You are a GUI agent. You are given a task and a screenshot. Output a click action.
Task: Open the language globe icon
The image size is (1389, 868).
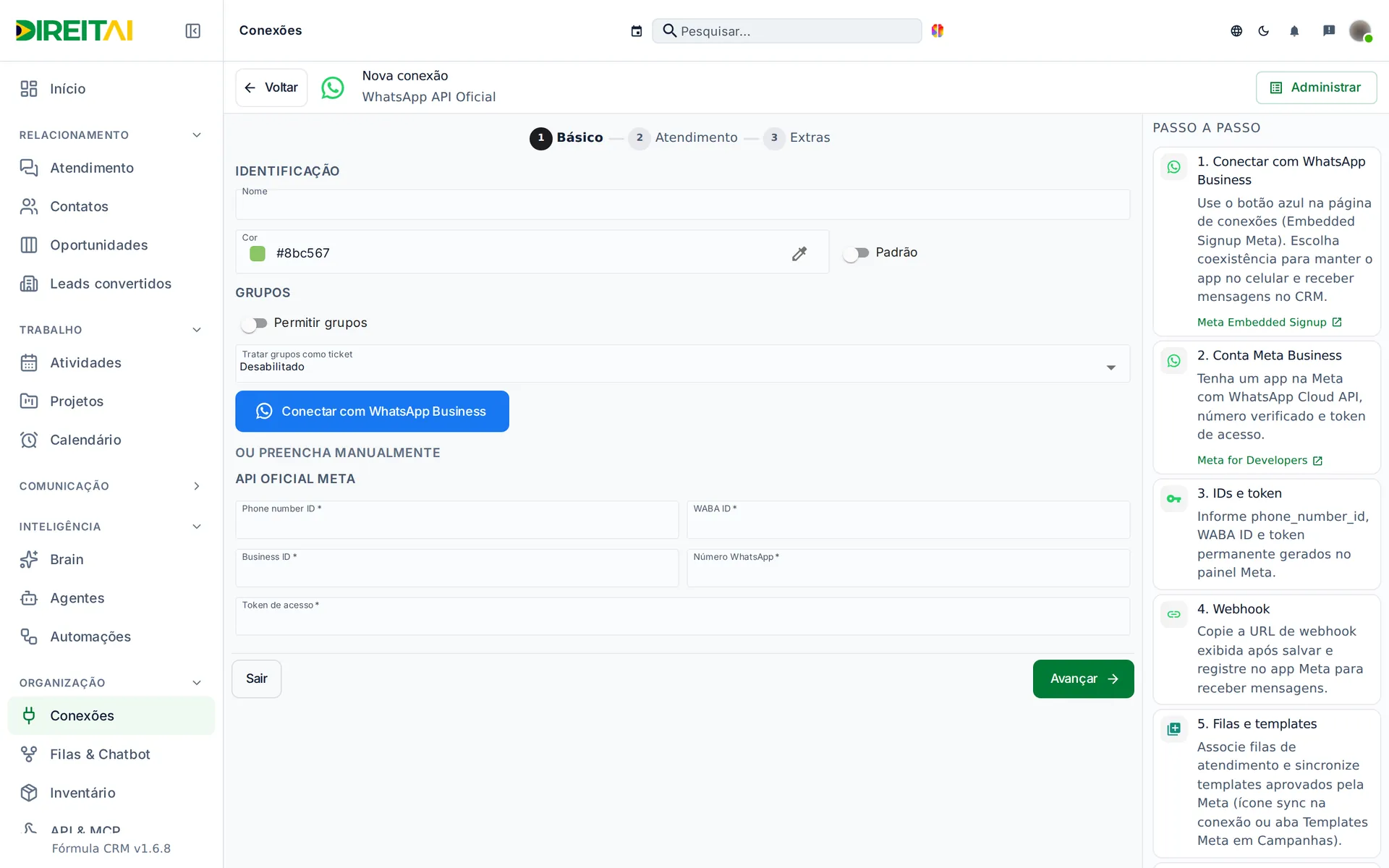1236,30
